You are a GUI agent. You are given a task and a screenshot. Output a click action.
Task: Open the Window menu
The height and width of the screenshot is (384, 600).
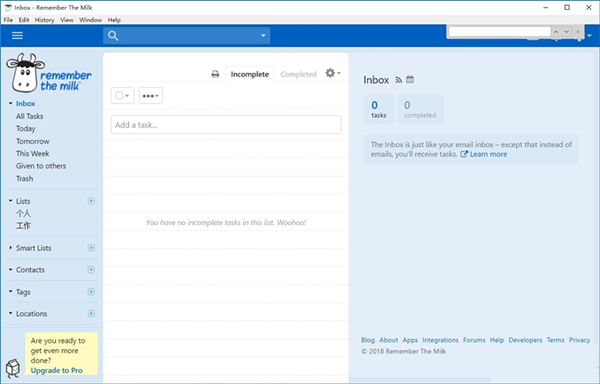coord(90,20)
